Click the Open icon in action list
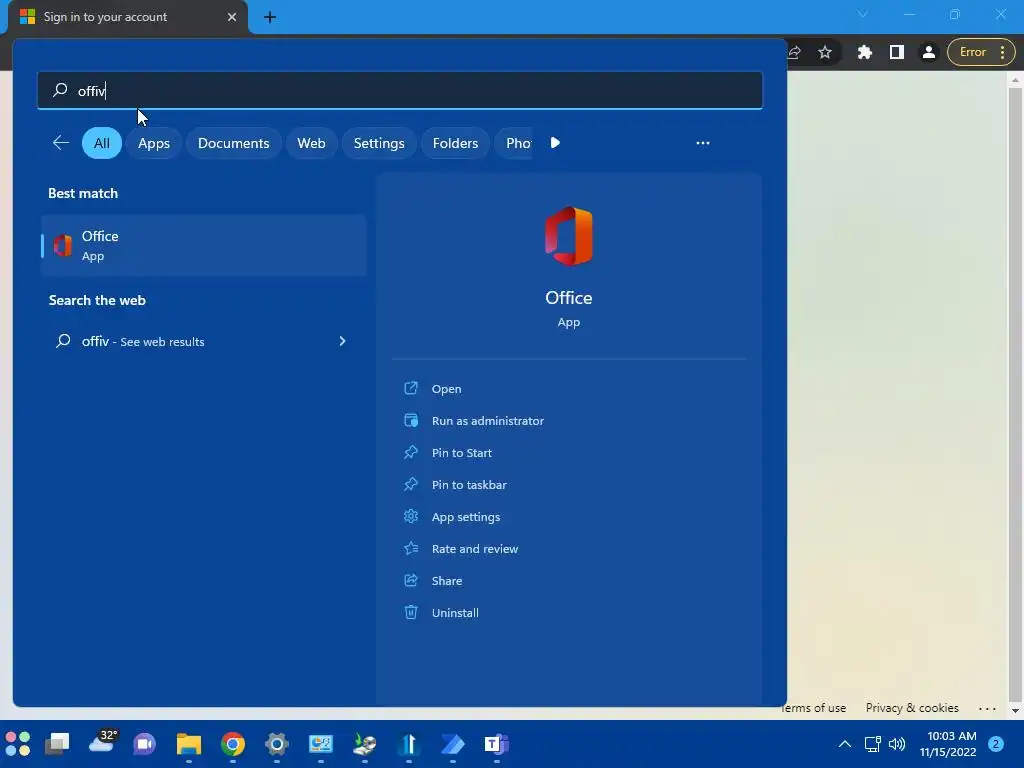This screenshot has height=768, width=1024. coord(411,388)
